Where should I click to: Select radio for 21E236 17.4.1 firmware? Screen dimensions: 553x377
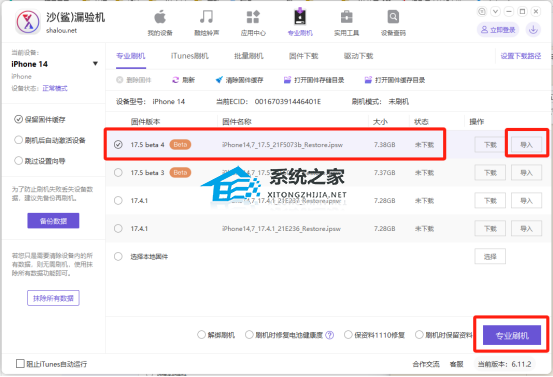(118, 229)
